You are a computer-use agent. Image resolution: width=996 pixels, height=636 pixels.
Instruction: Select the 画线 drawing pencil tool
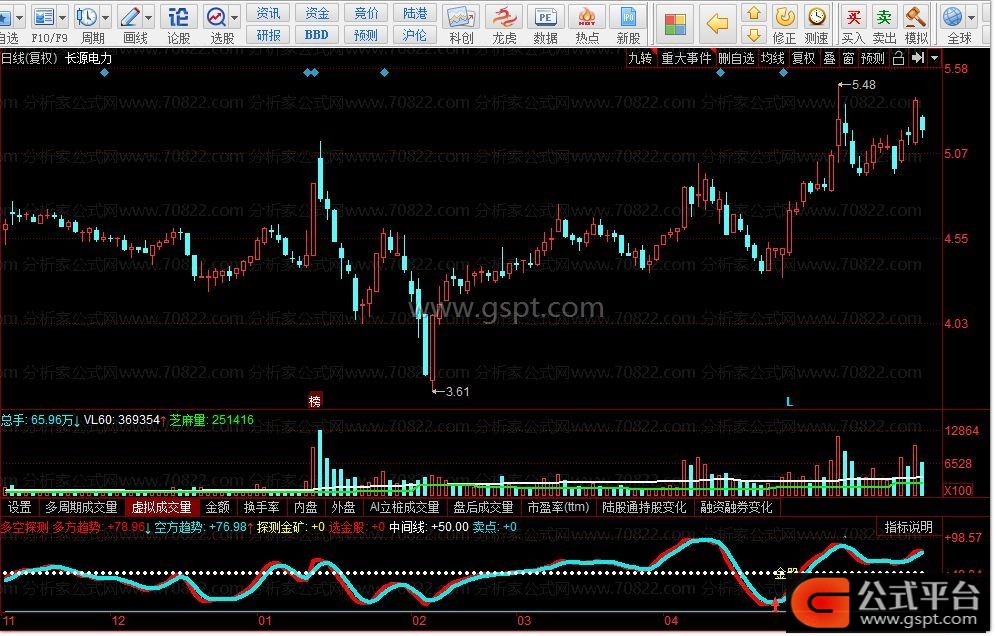[130, 17]
